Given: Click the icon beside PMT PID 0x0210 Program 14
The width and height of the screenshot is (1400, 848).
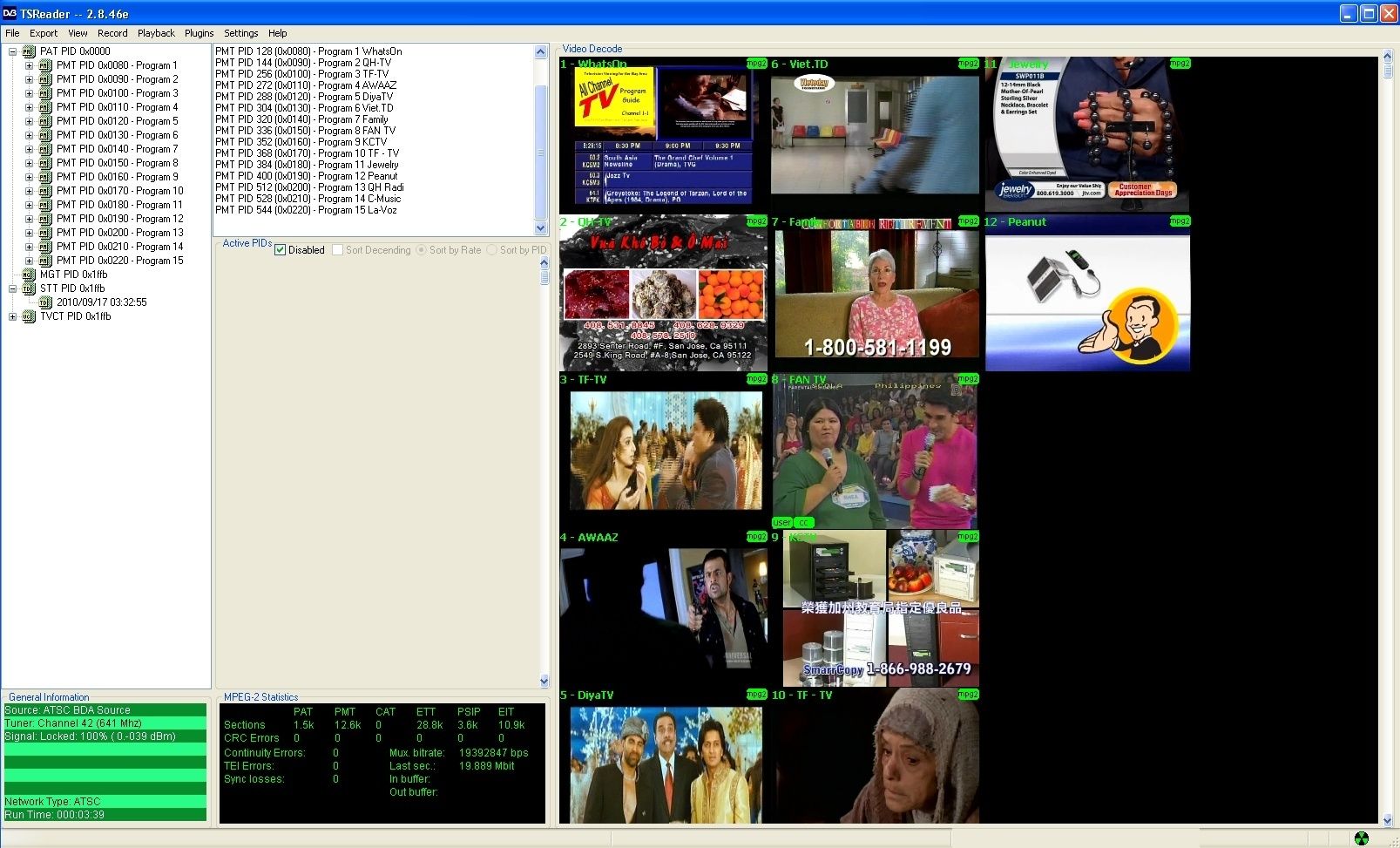Looking at the screenshot, I should click(45, 247).
